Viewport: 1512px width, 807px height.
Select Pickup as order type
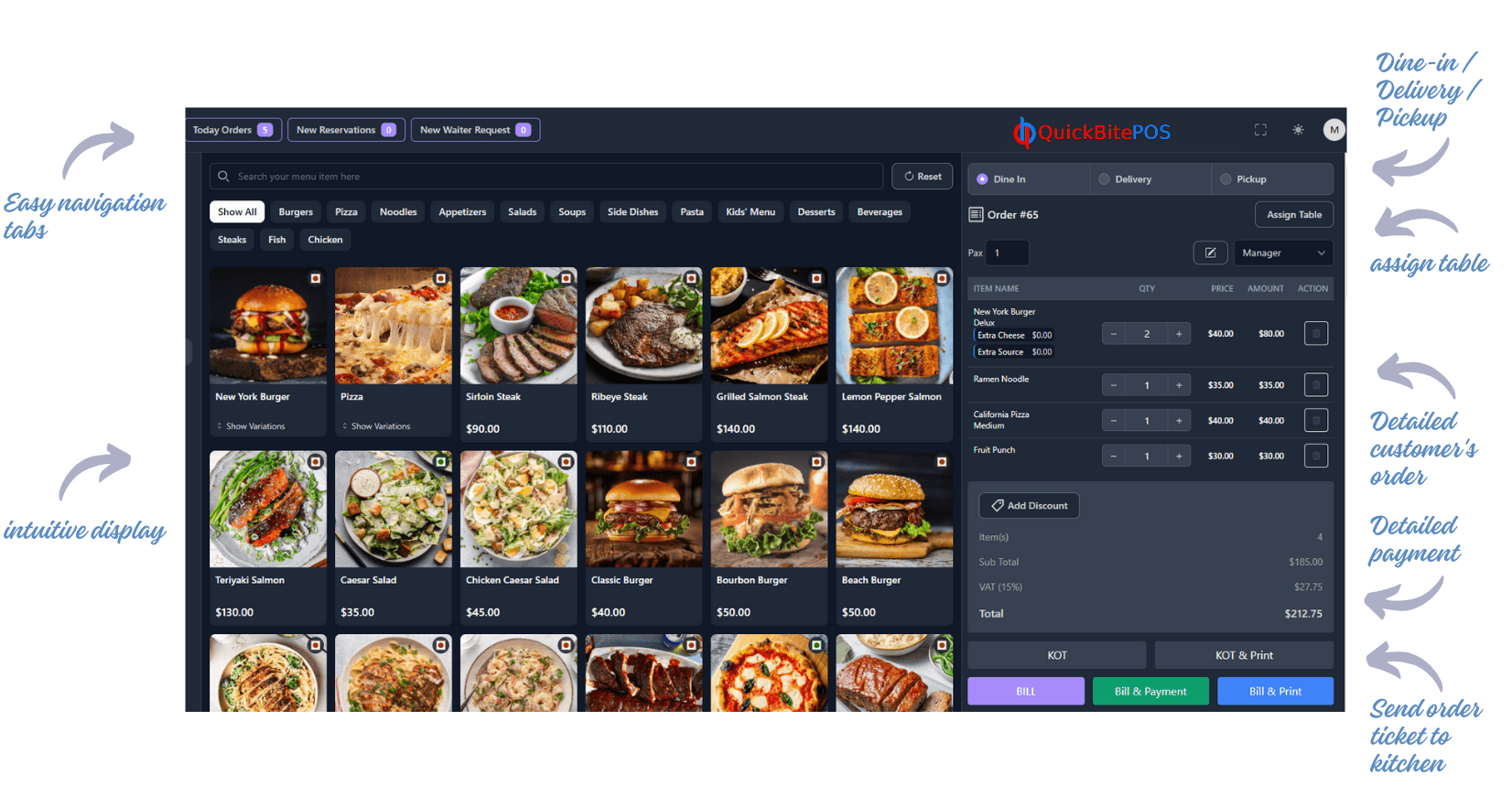click(x=1226, y=179)
